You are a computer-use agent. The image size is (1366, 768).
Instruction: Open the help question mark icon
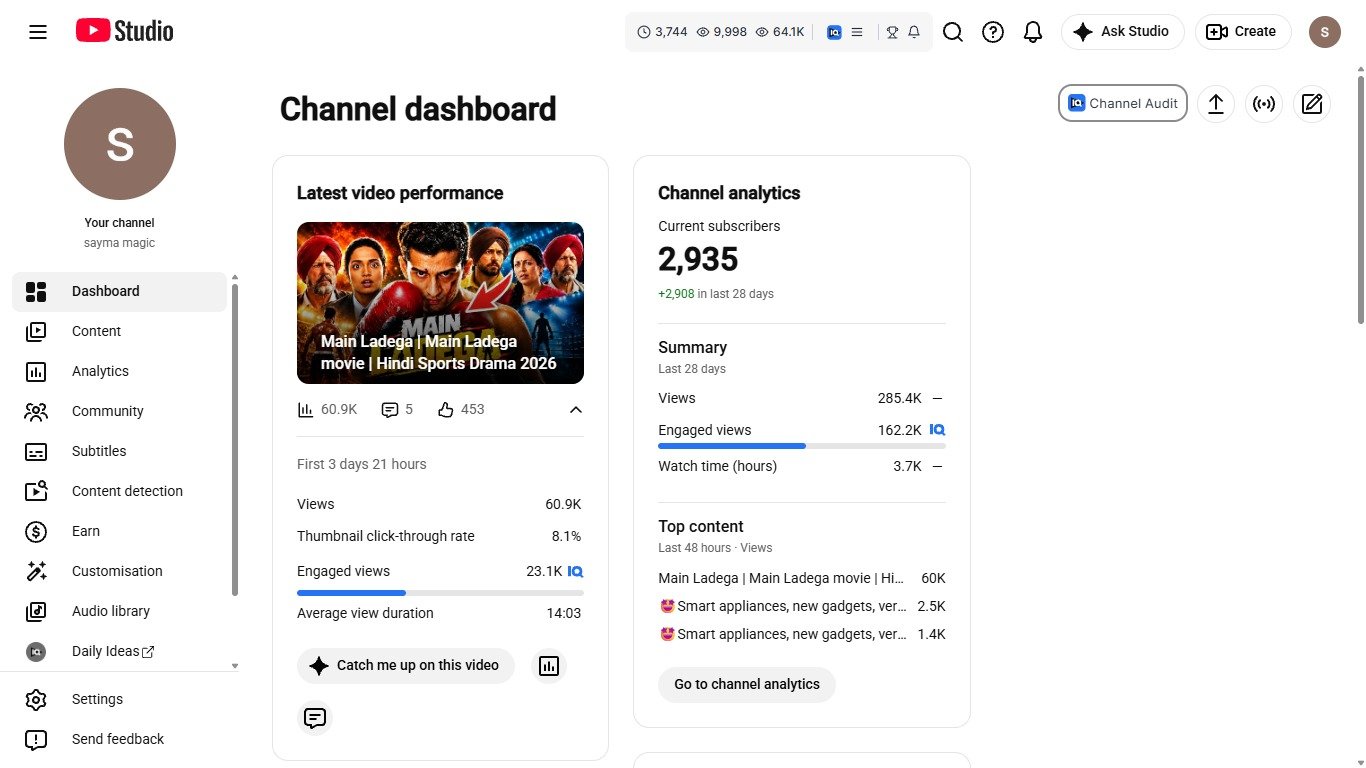[993, 32]
